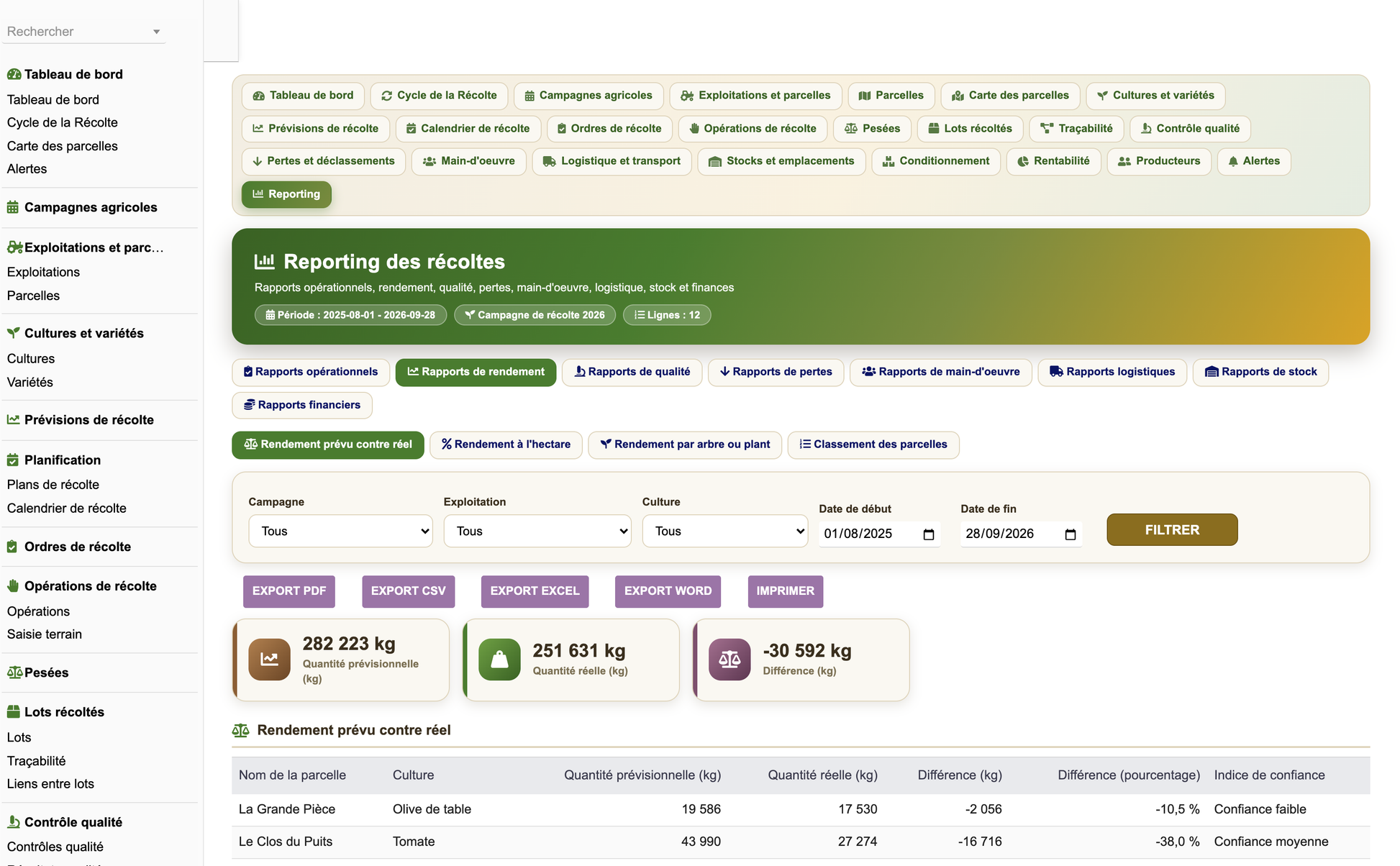Click the box icon beside Lots récoltés in sidebar
This screenshot has width=1400, height=866.
13,711
